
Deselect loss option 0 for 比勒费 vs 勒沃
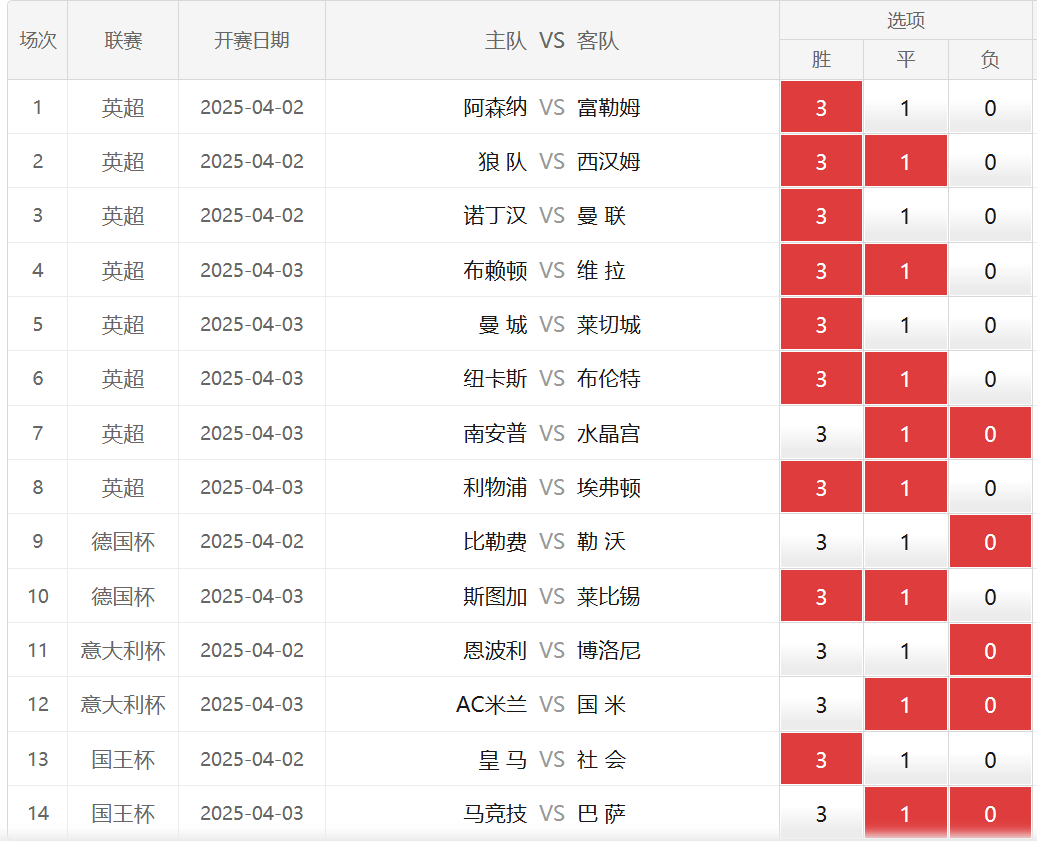tap(990, 542)
